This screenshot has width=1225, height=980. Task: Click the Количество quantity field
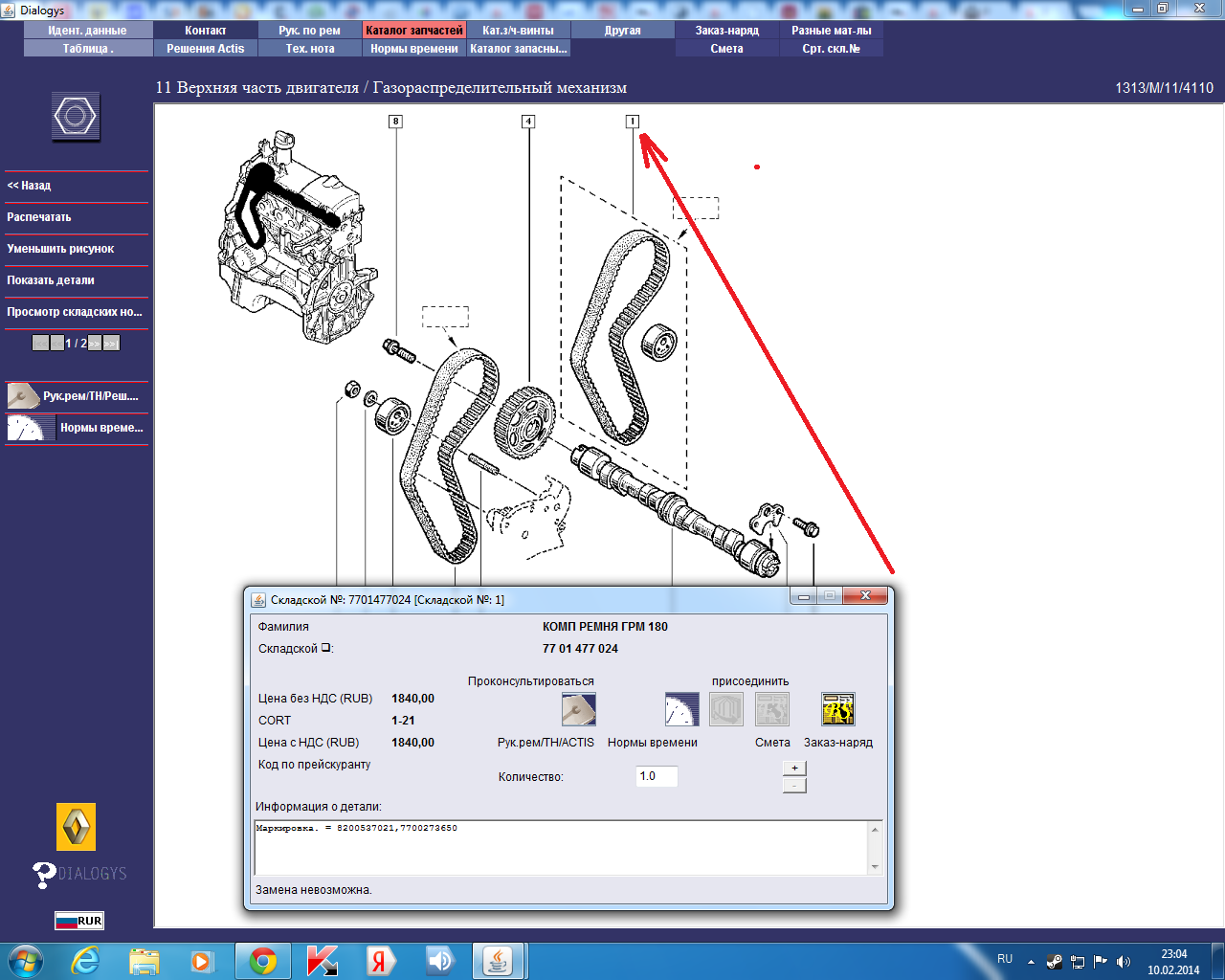point(657,776)
